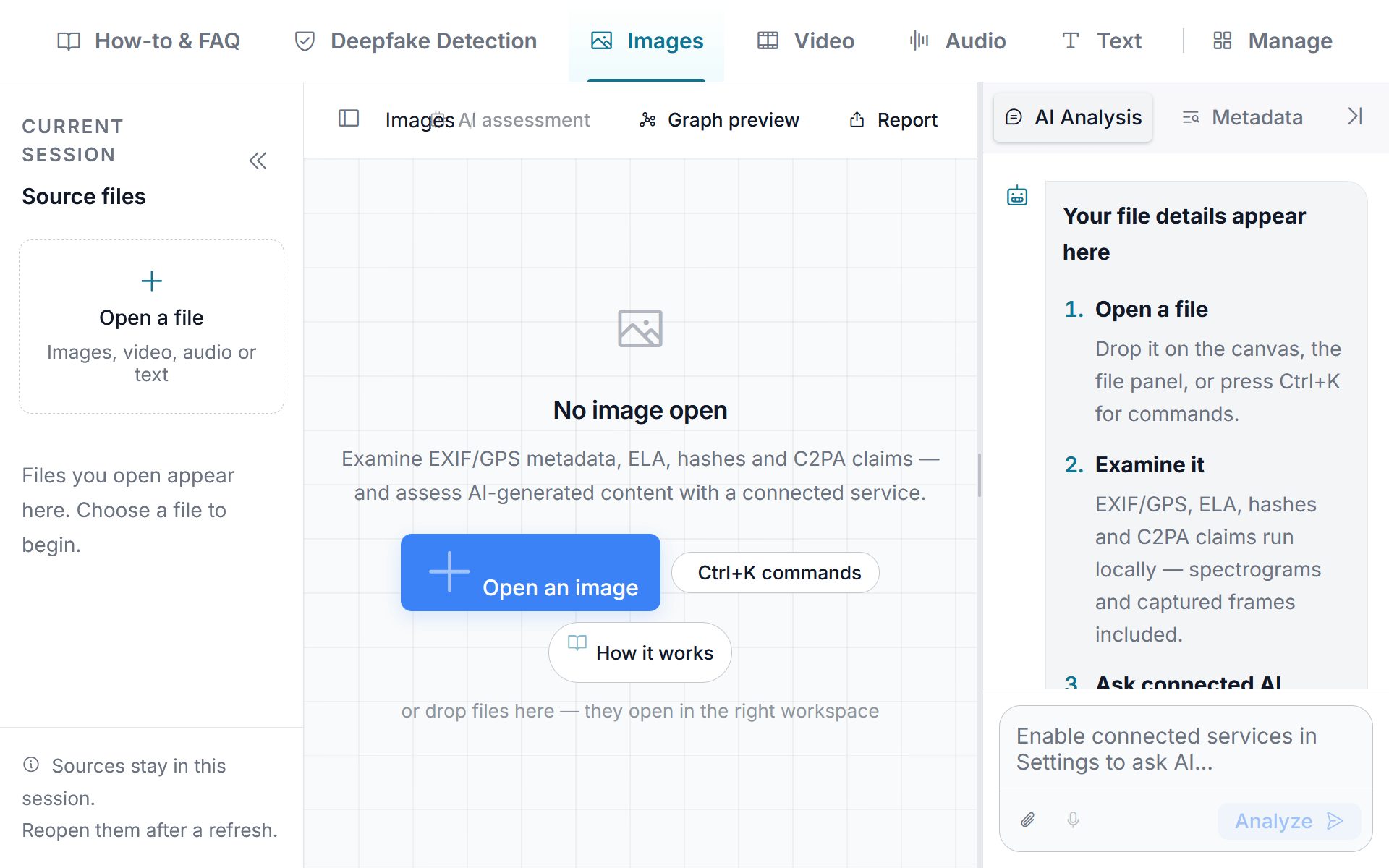The height and width of the screenshot is (868, 1389).
Task: Click the Ctrl+K commands button
Action: pos(775,573)
